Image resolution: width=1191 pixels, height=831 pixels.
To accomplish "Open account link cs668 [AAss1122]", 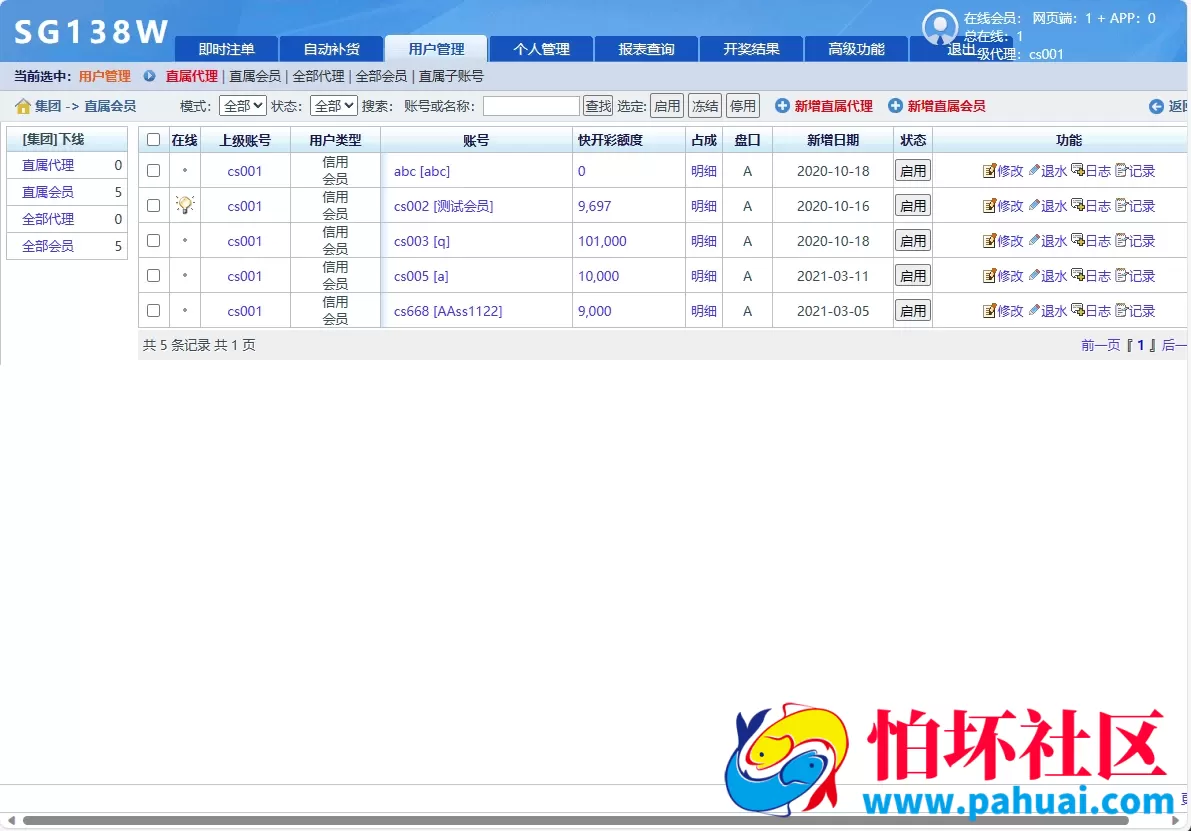I will (447, 311).
